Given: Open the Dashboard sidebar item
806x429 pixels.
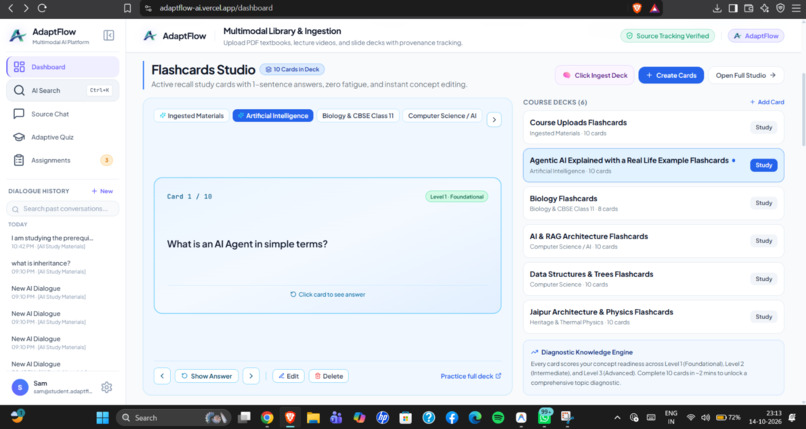Looking at the screenshot, I should [x=63, y=67].
